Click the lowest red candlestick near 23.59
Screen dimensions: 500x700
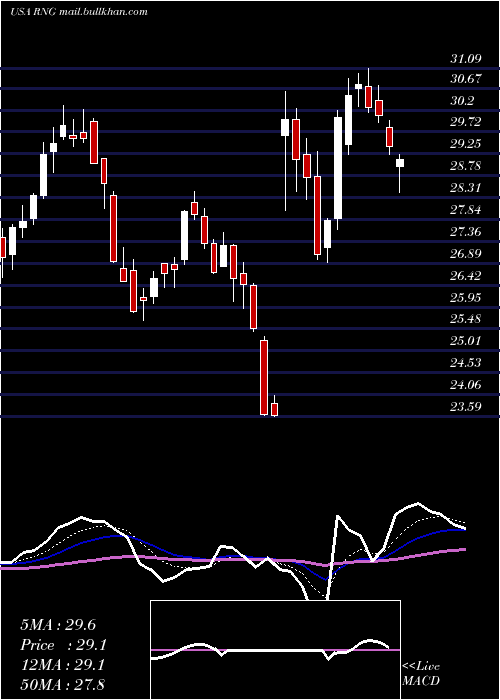coord(275,409)
